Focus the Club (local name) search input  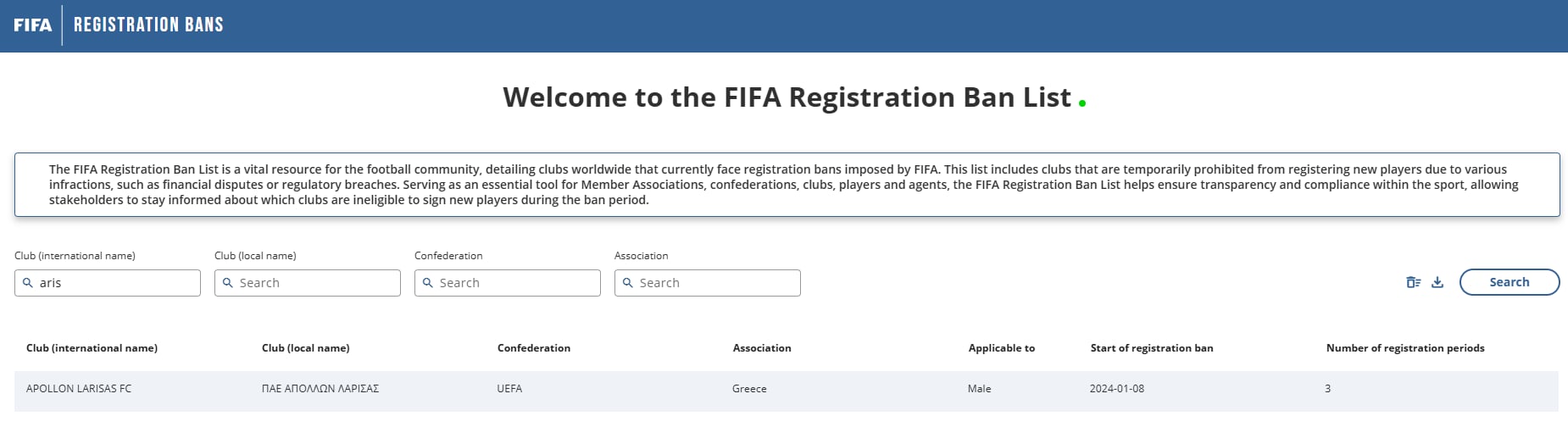point(308,283)
